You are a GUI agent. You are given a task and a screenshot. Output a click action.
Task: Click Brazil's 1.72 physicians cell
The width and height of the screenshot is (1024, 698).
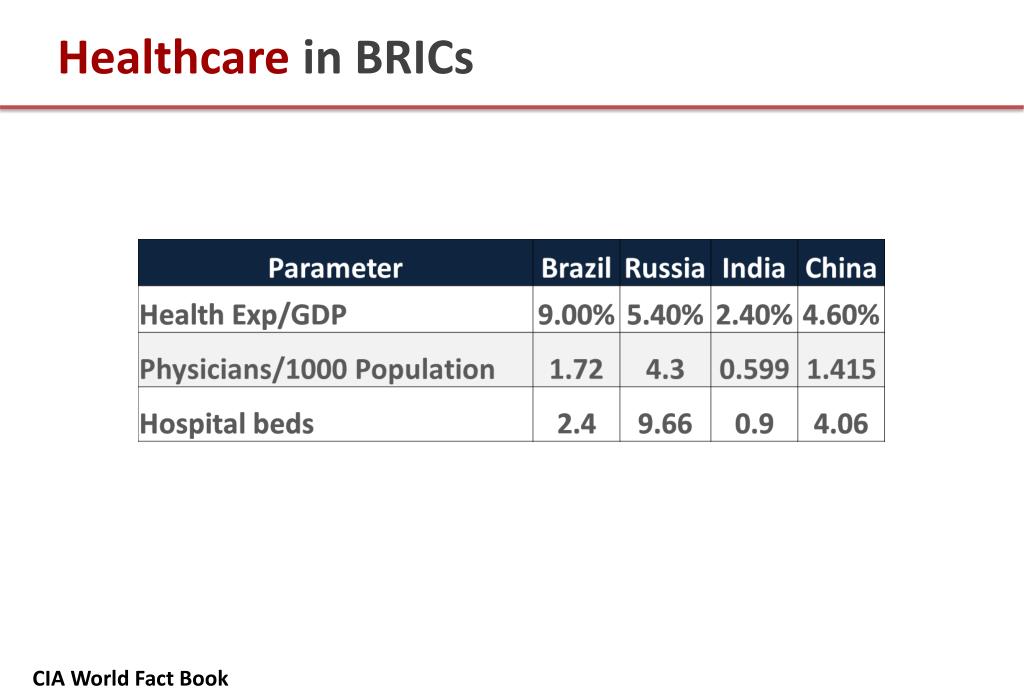pyautogui.click(x=576, y=360)
